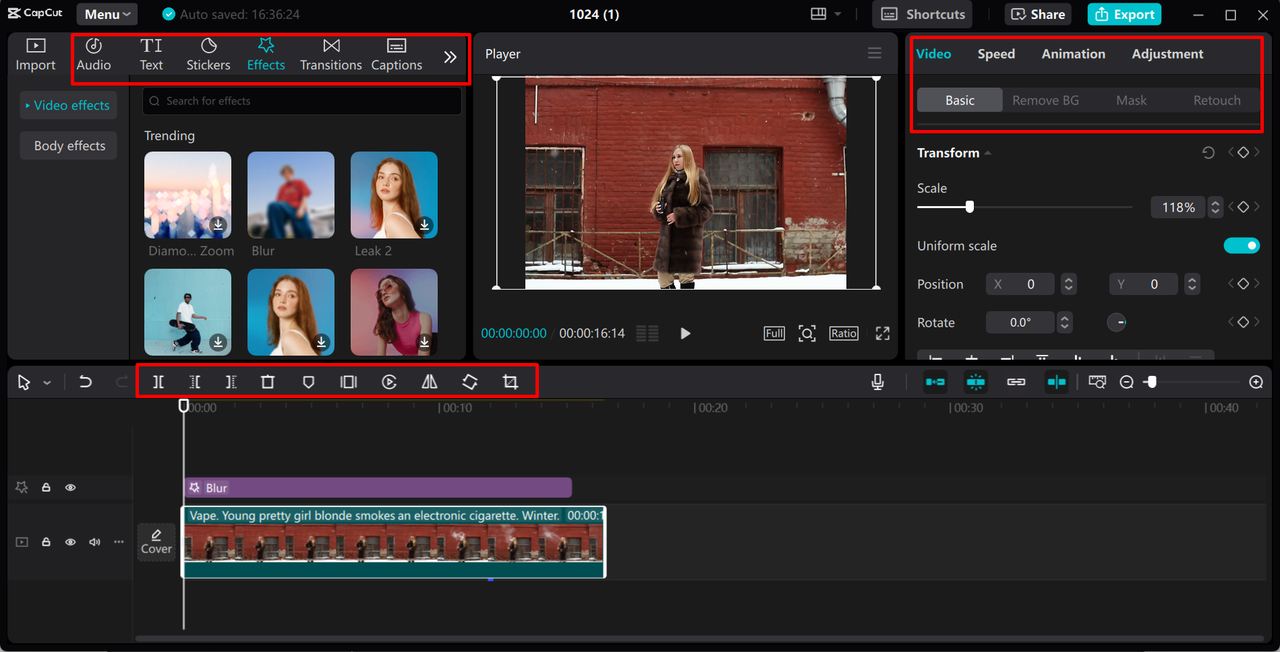Select Body effects category
Viewport: 1280px width, 652px height.
click(x=69, y=146)
